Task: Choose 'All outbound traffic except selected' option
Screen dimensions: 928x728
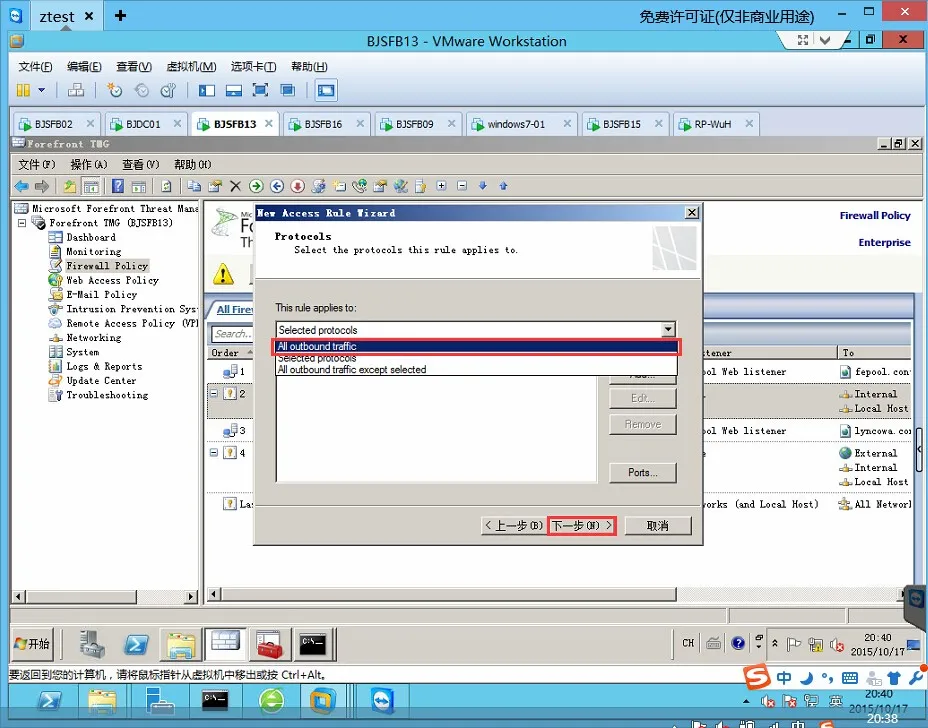Action: click(x=476, y=369)
